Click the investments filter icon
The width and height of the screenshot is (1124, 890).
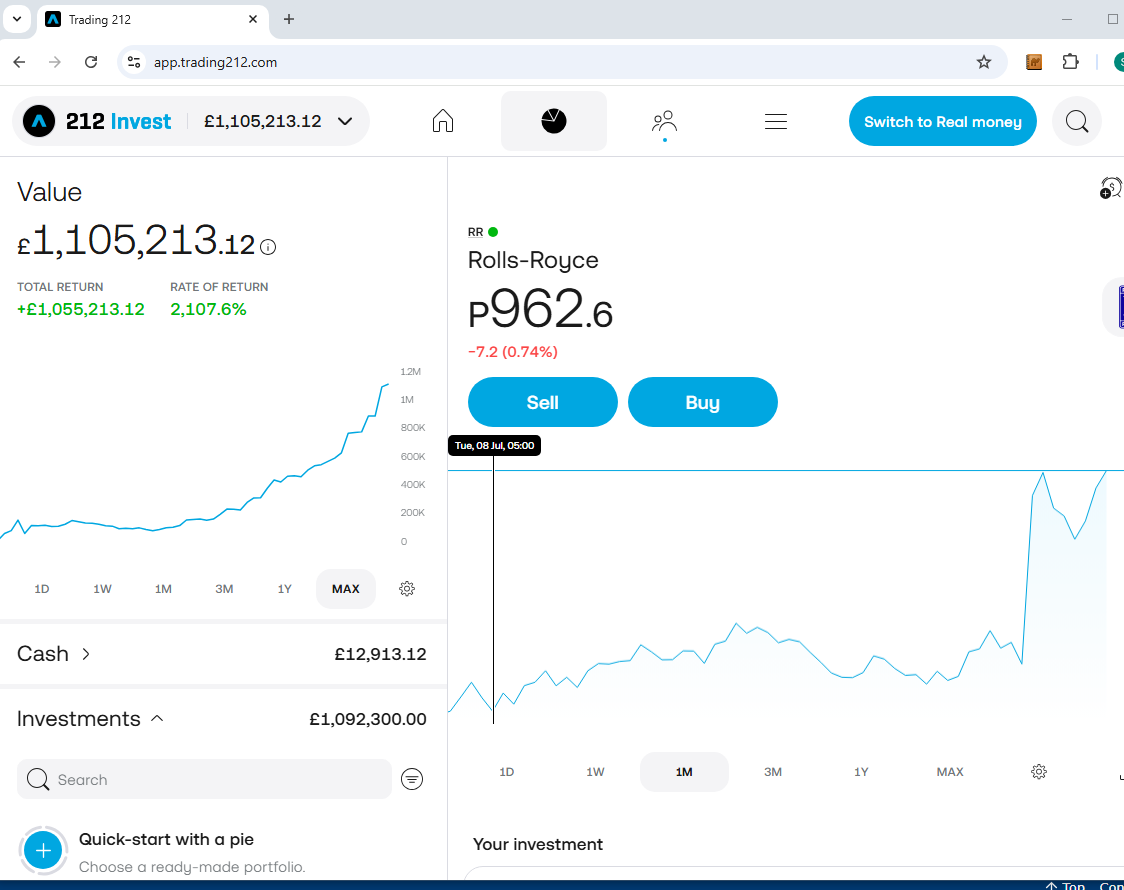tap(412, 779)
